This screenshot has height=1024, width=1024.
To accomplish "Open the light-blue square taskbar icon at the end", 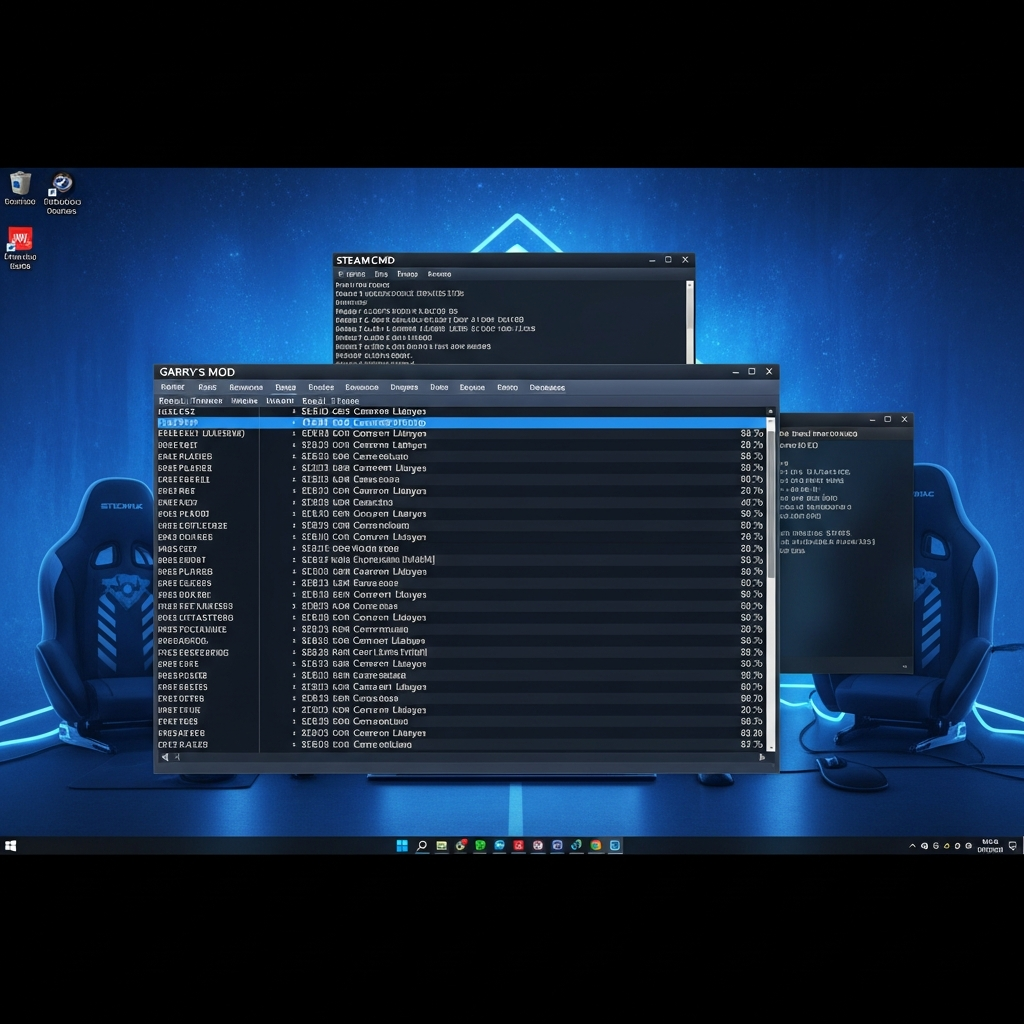I will tap(615, 846).
